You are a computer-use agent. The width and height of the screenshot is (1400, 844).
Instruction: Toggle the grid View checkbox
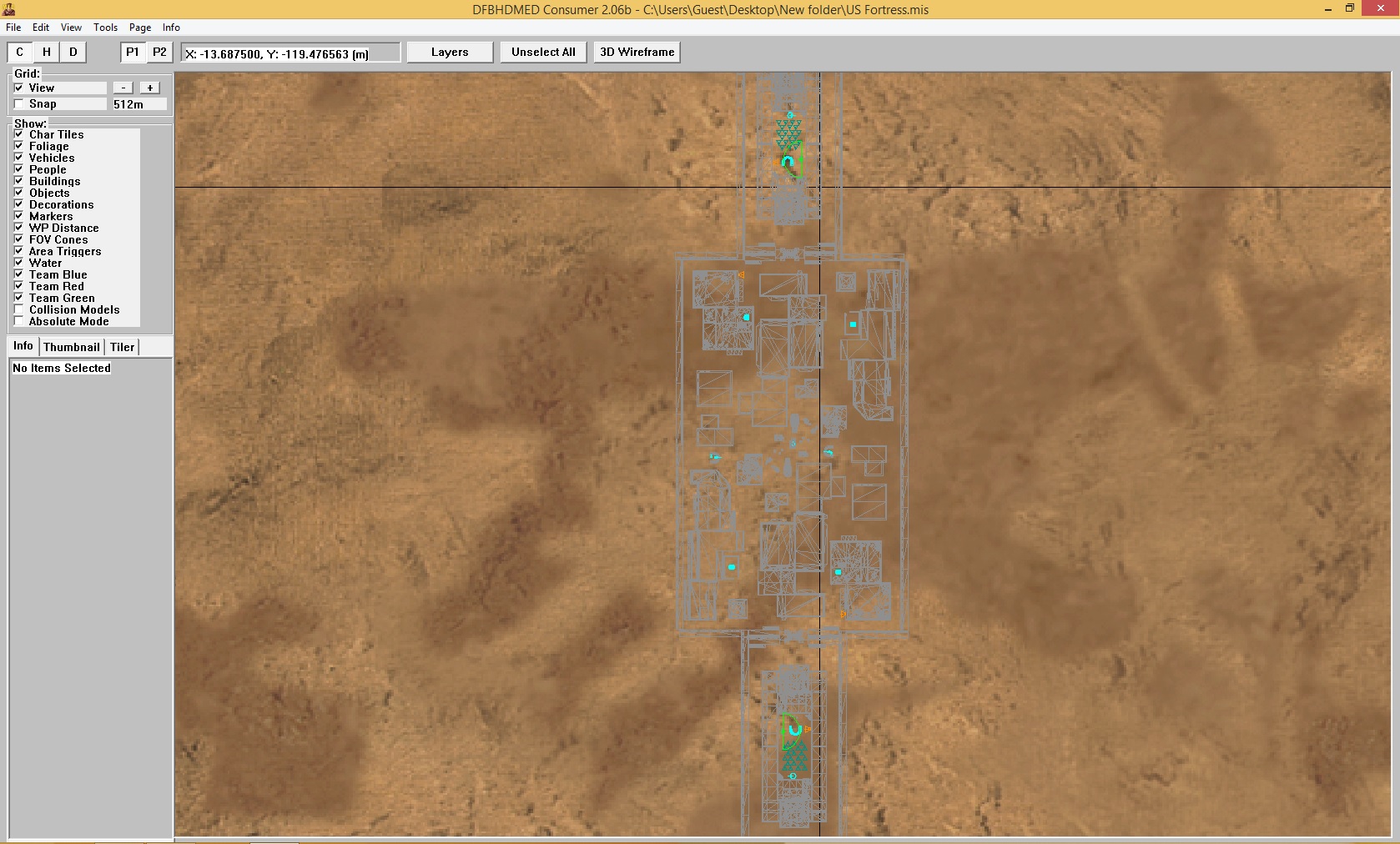click(x=18, y=88)
